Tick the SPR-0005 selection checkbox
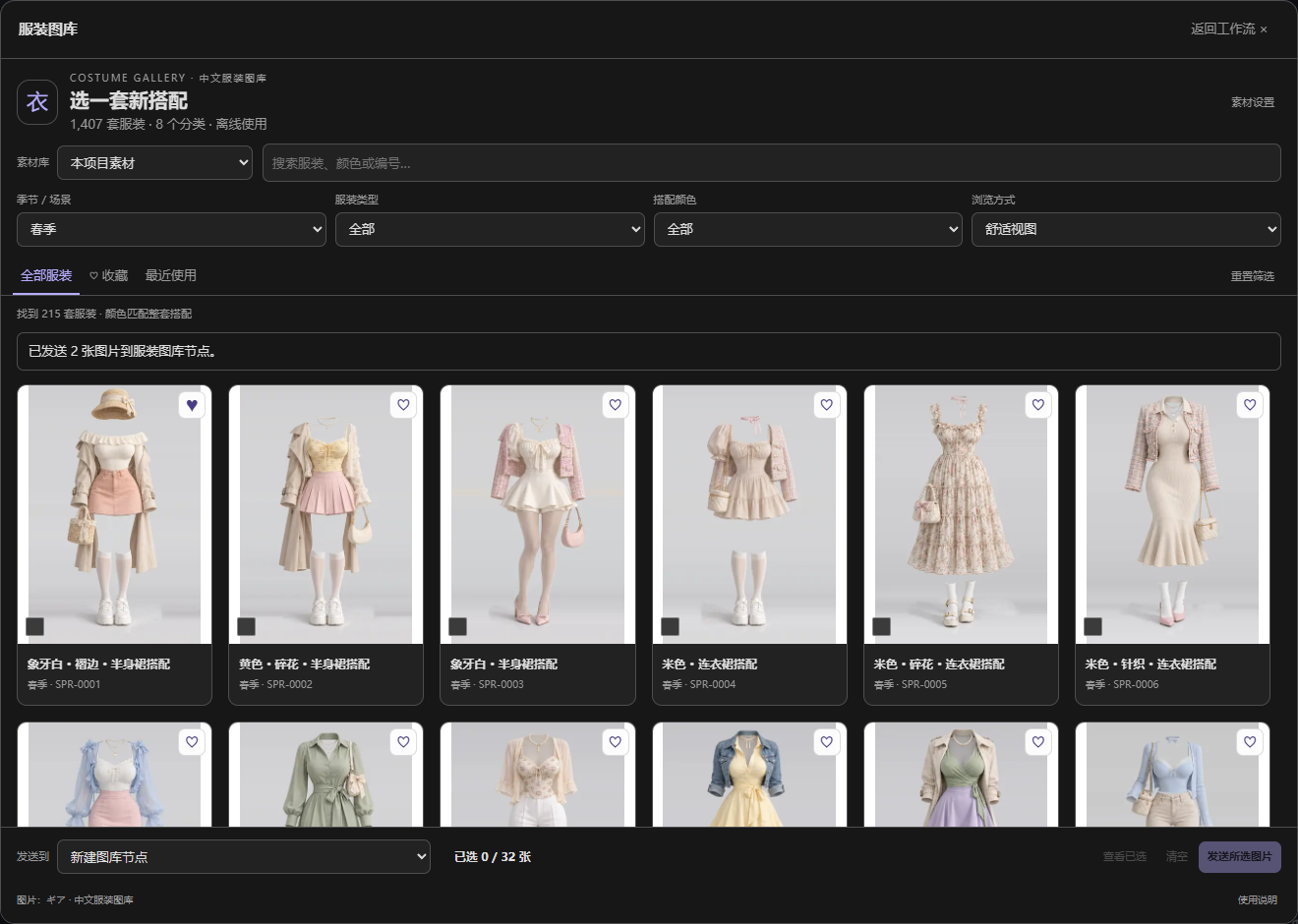 pyautogui.click(x=881, y=626)
